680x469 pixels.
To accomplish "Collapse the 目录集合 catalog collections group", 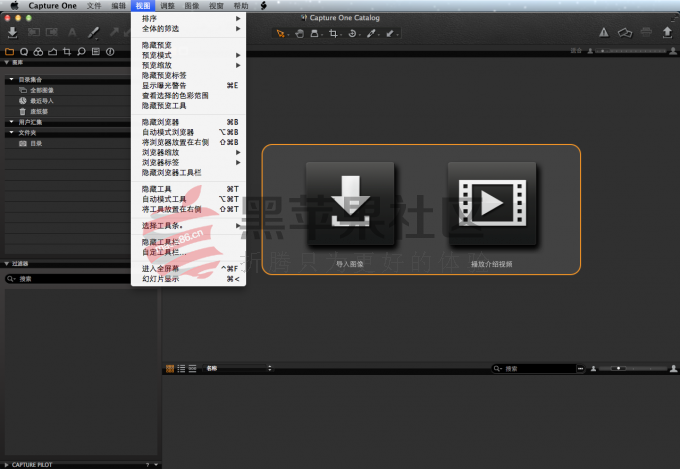I will tap(11, 79).
